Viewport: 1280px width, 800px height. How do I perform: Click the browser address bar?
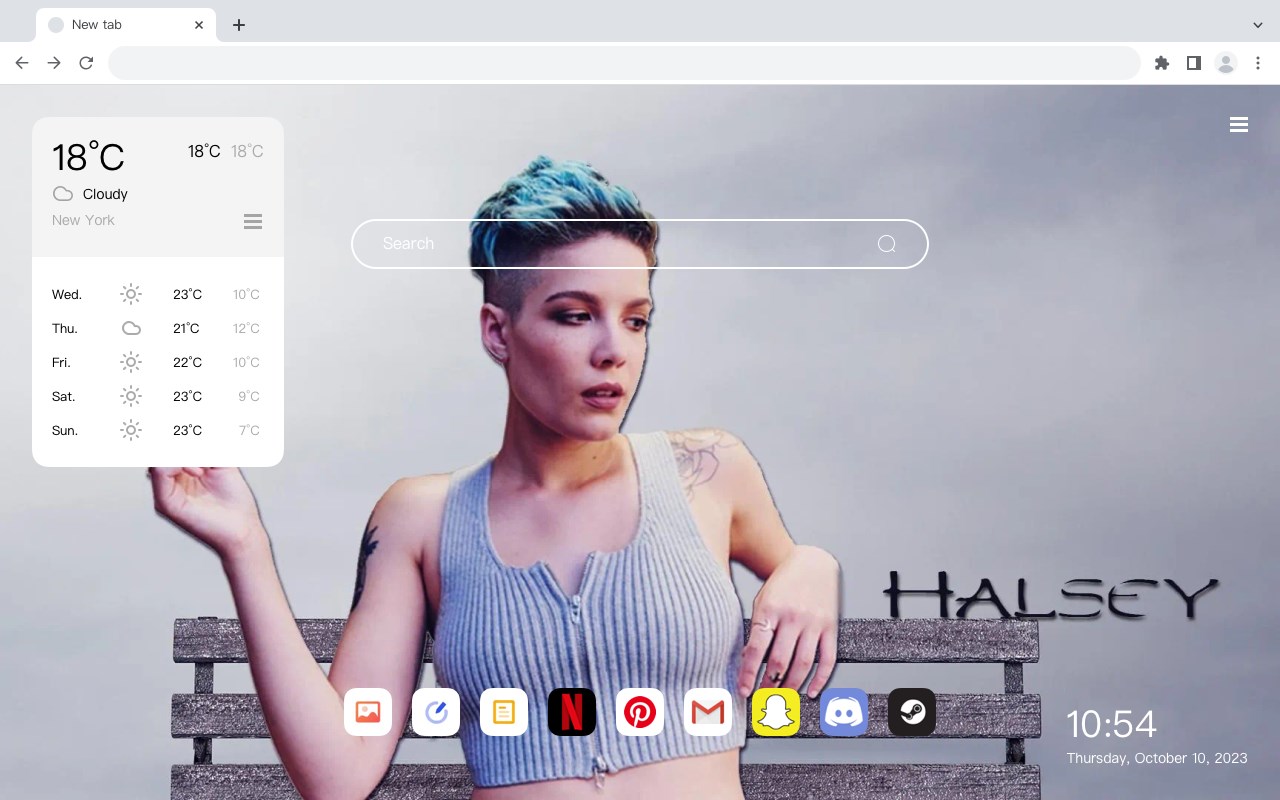(624, 63)
